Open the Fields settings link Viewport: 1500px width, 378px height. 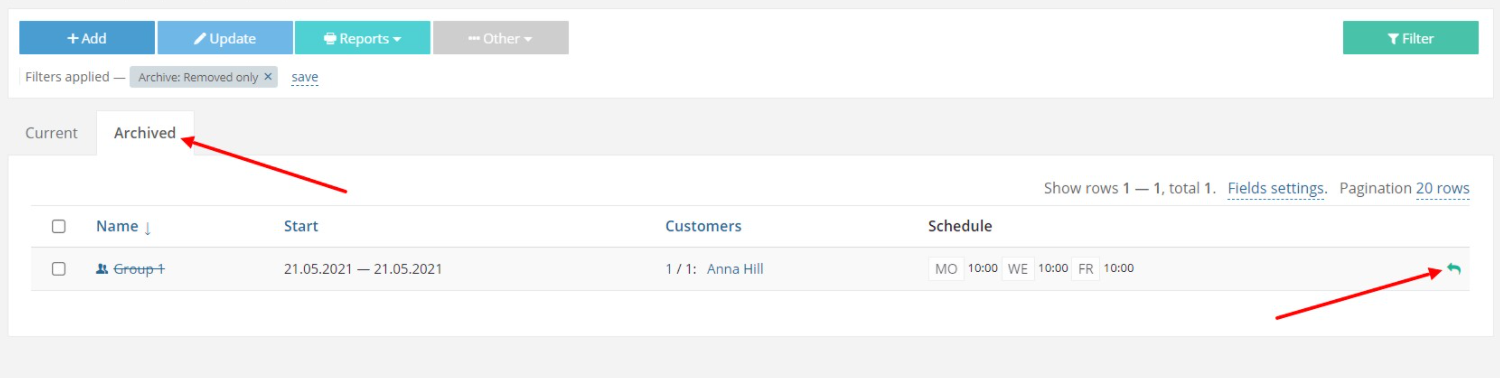pyautogui.click(x=1275, y=188)
